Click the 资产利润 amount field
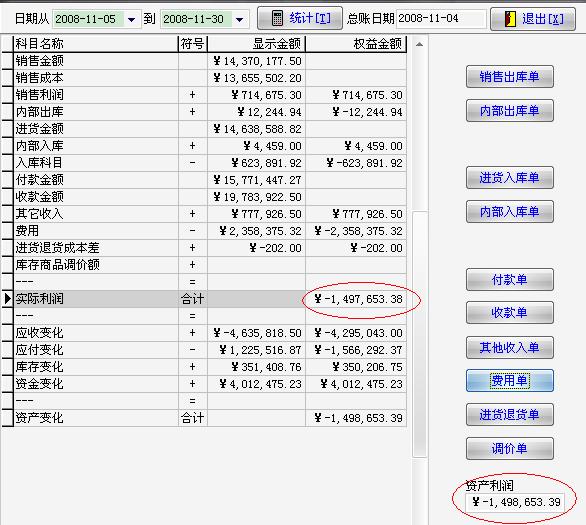Image resolution: width=586 pixels, height=525 pixels. (515, 502)
